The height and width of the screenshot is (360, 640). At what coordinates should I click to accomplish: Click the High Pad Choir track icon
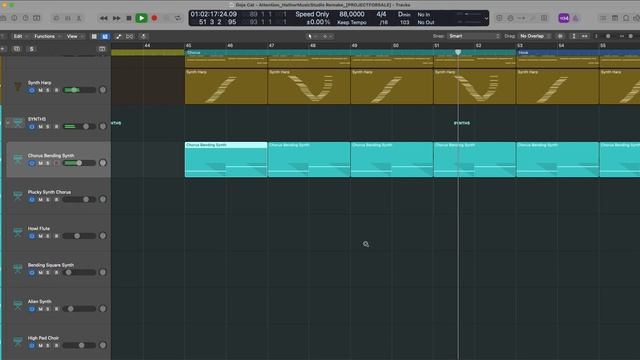pos(18,341)
